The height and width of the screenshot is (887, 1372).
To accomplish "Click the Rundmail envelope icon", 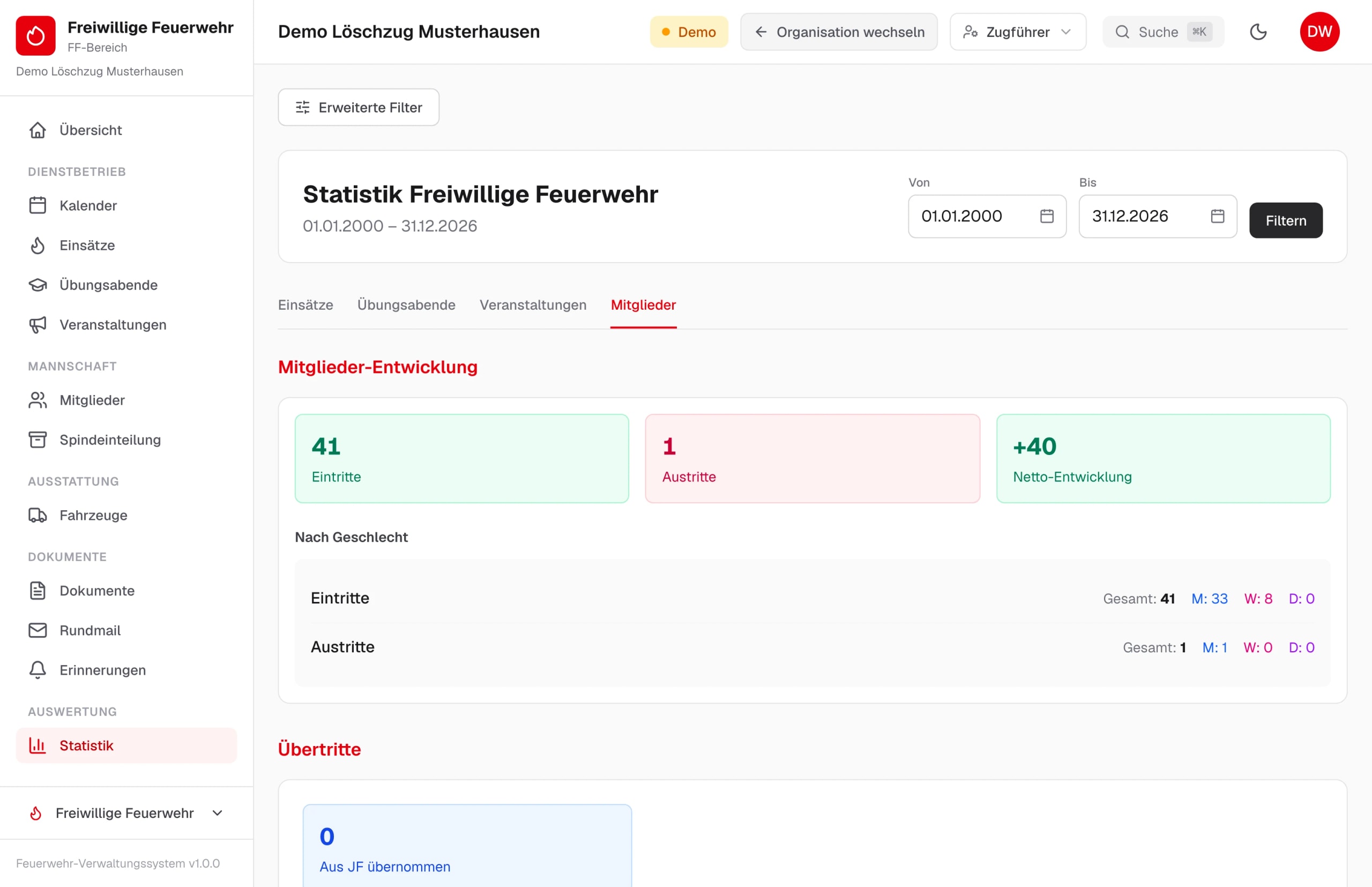I will [x=38, y=631].
